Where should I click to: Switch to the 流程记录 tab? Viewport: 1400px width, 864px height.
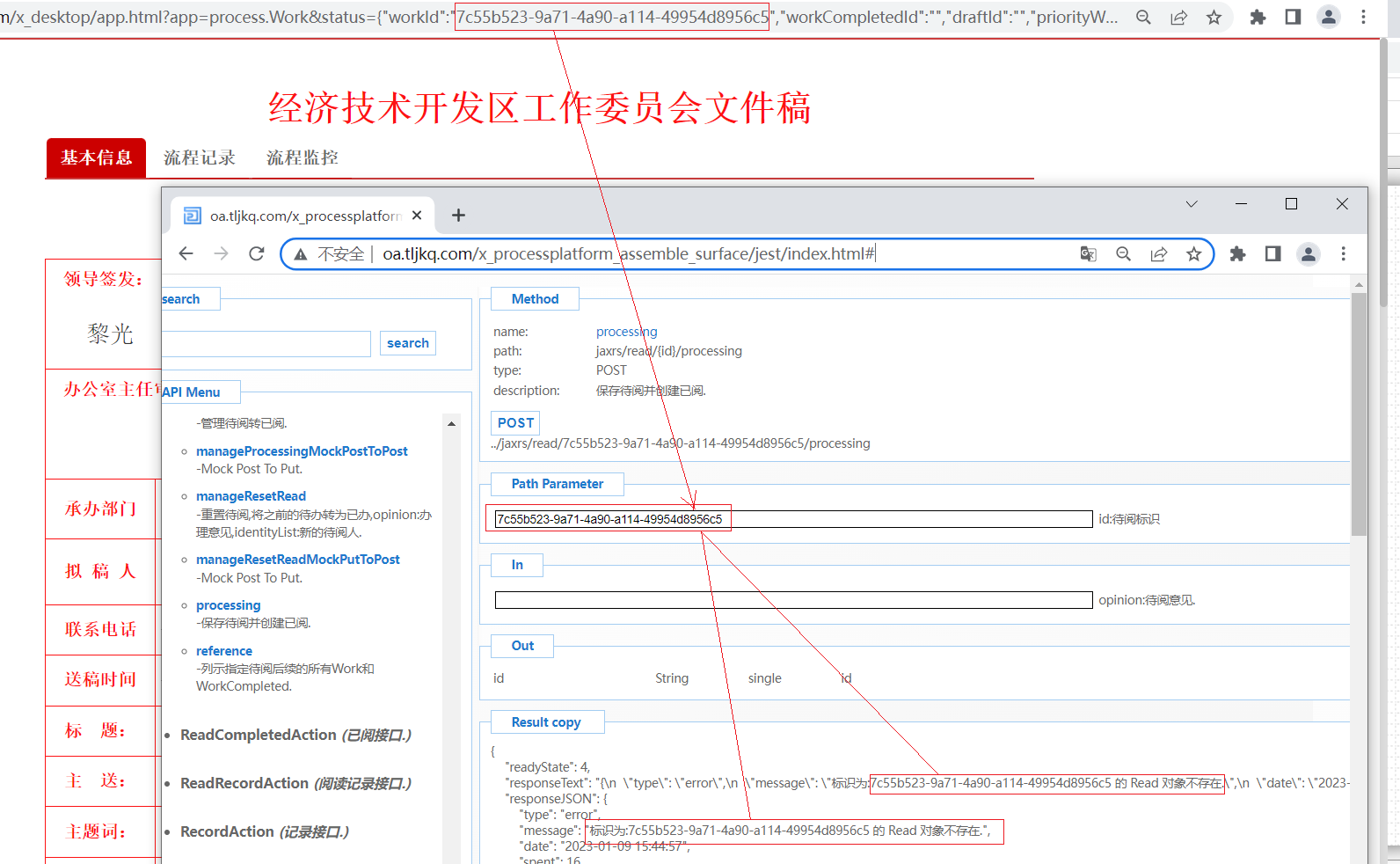point(200,158)
